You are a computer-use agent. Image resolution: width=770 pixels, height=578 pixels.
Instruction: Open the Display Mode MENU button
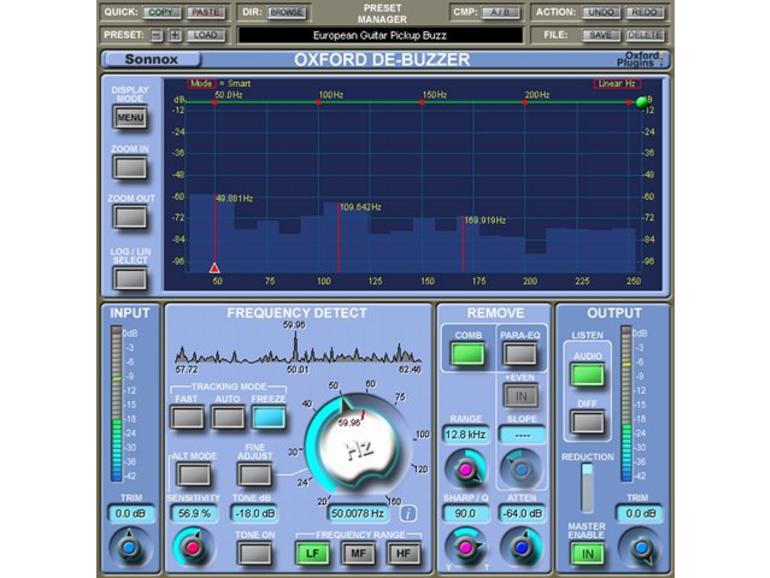click(130, 118)
